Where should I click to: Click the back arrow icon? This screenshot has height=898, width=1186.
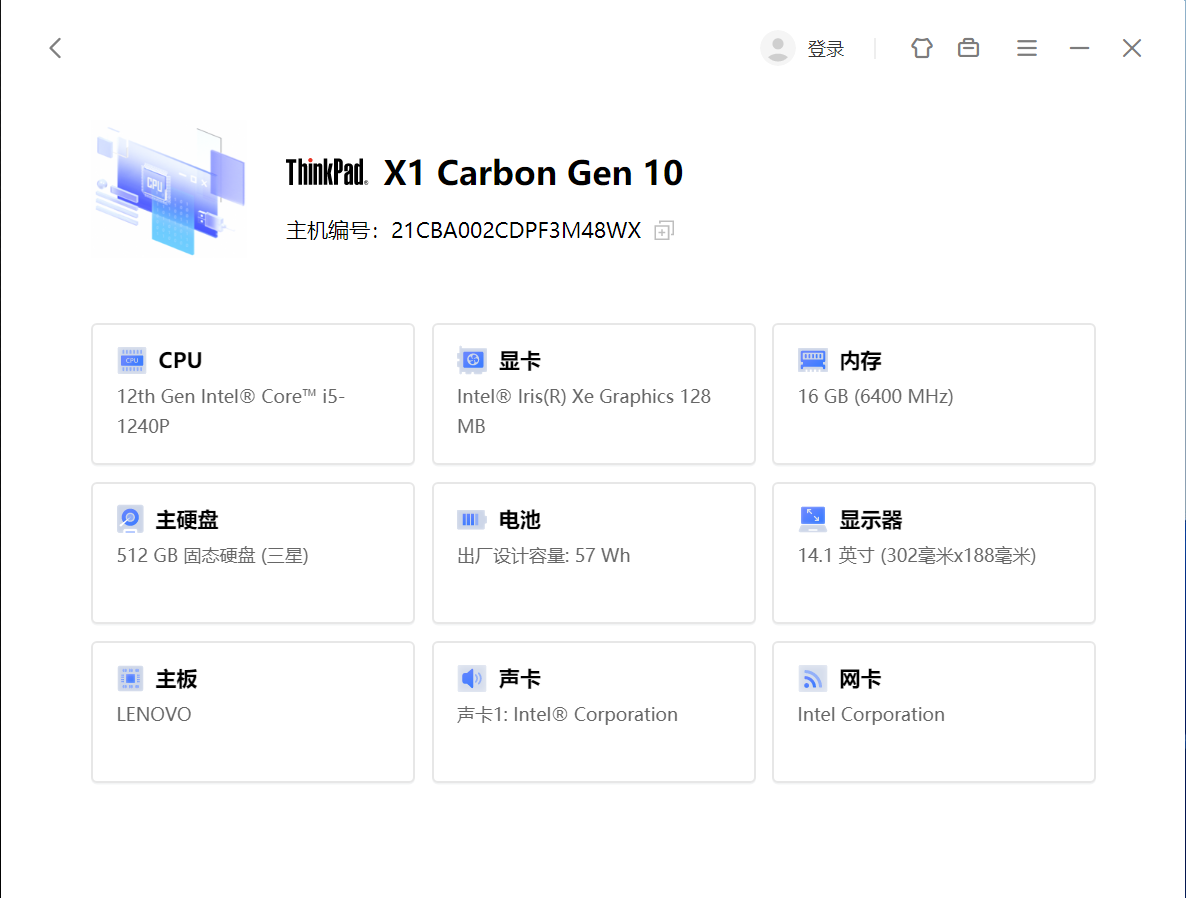pos(56,48)
